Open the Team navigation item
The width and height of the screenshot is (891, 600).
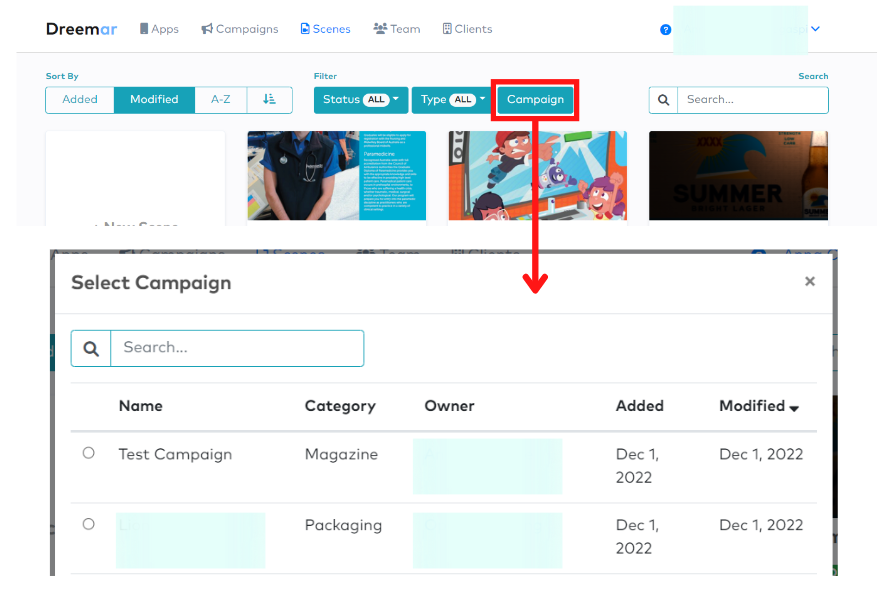397,29
